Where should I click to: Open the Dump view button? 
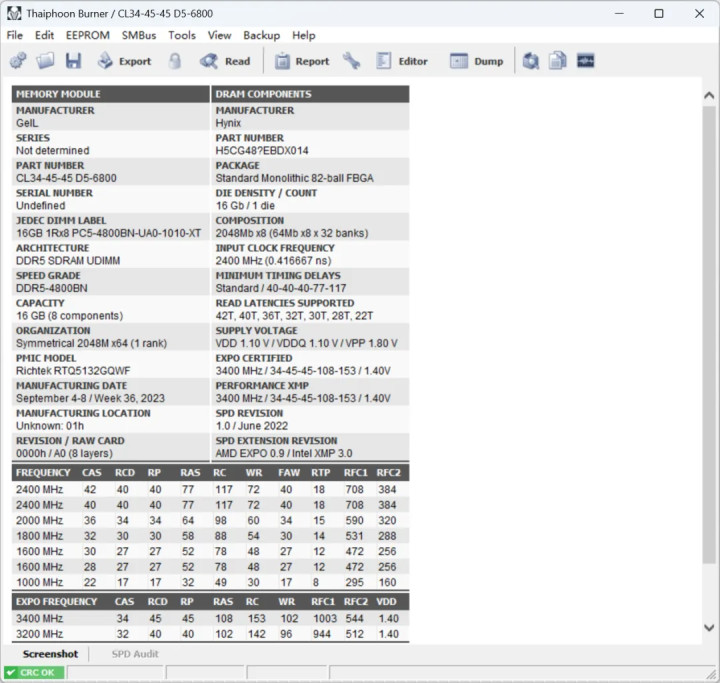[x=477, y=61]
